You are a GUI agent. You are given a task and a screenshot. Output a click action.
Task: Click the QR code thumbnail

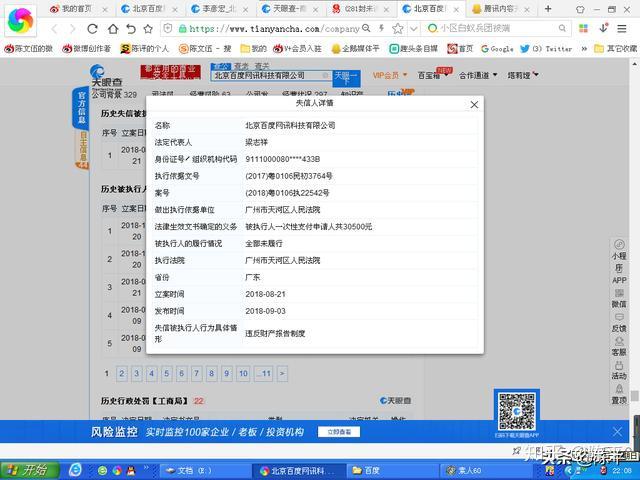tap(516, 411)
